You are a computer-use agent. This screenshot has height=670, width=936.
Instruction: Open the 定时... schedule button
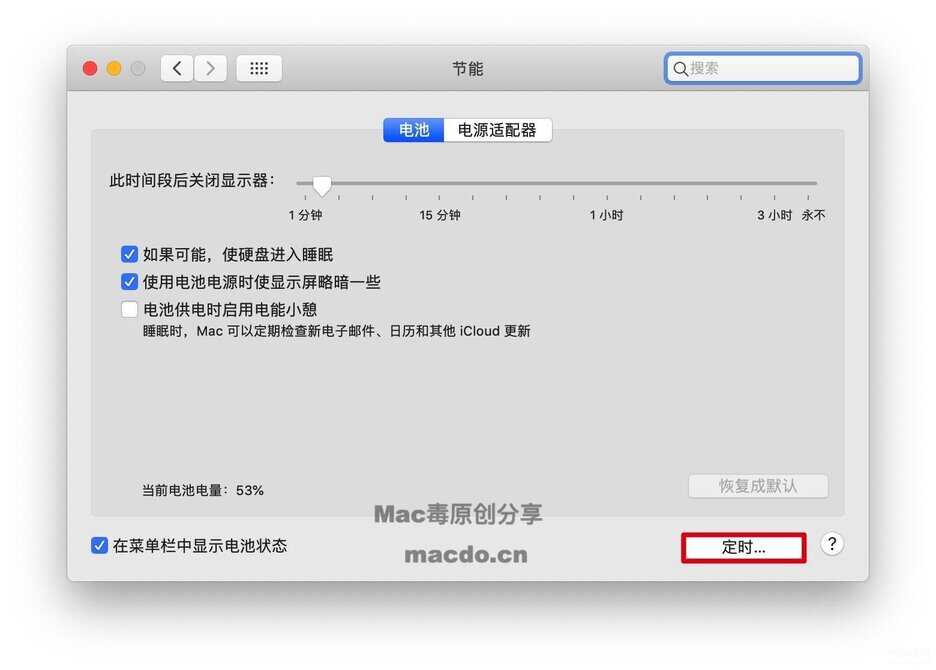pos(743,547)
